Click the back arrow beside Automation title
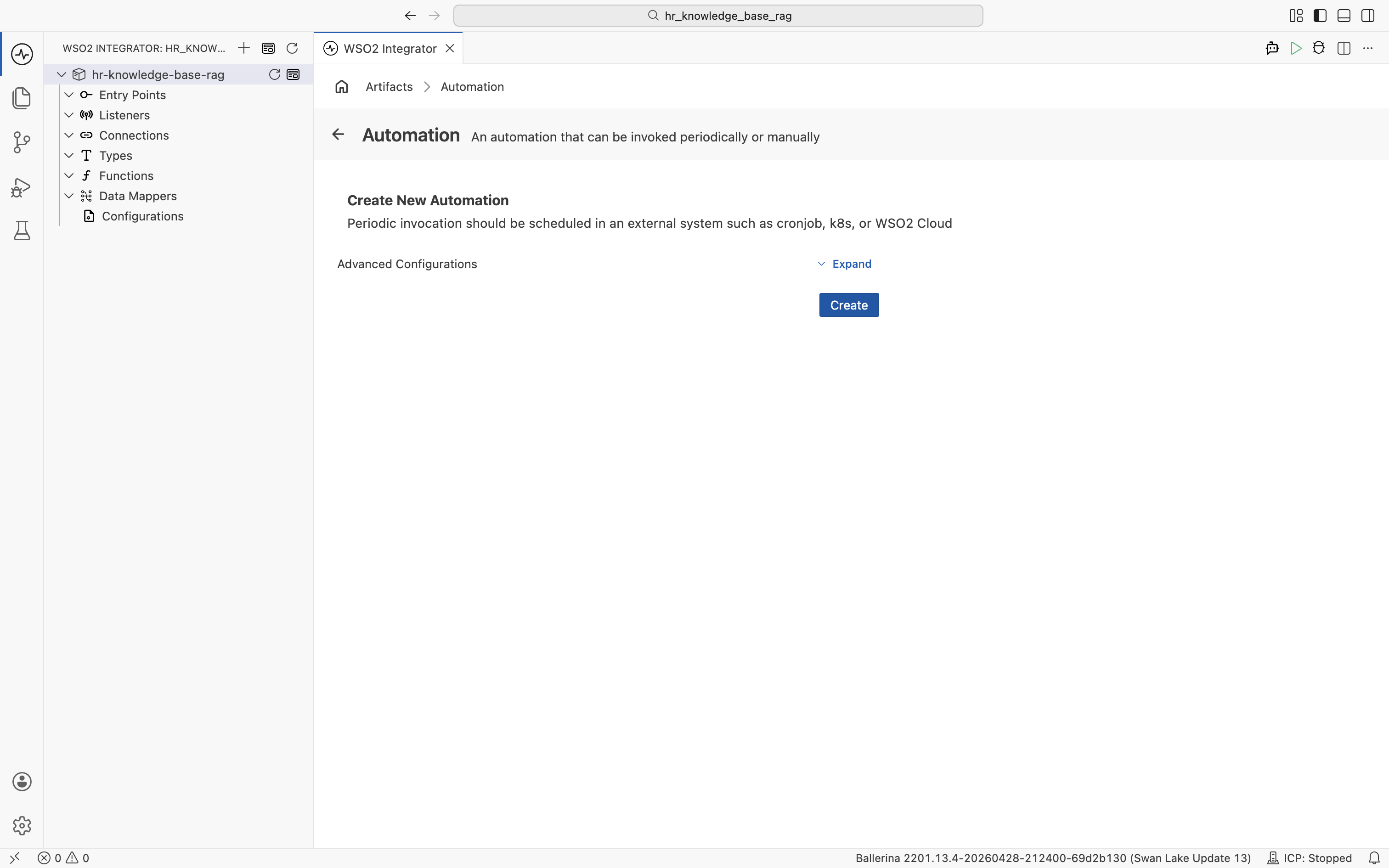Image resolution: width=1389 pixels, height=868 pixels. [x=338, y=134]
